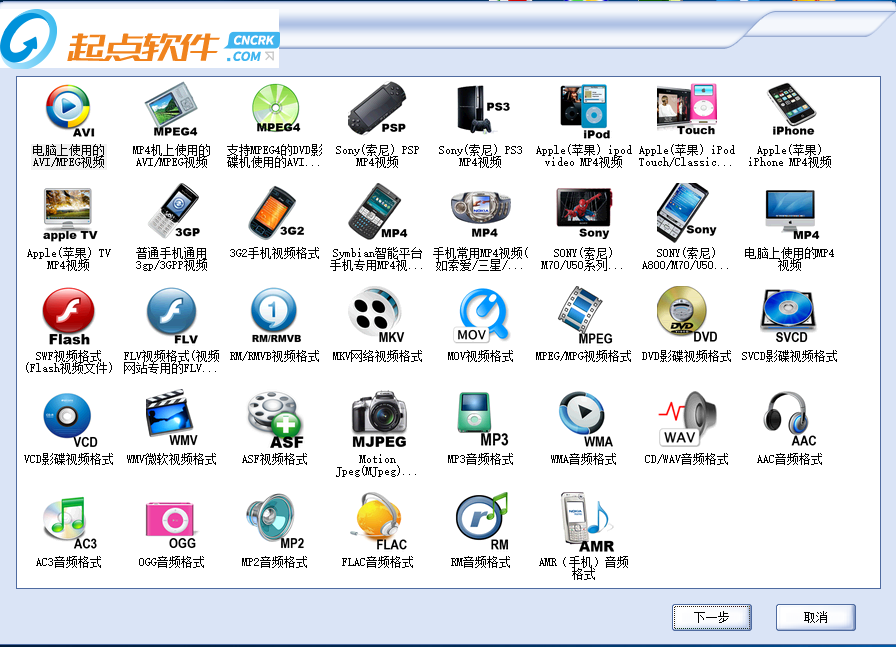Choose the Sony PSP MP4 video icon
This screenshot has height=647, width=896.
[377, 110]
